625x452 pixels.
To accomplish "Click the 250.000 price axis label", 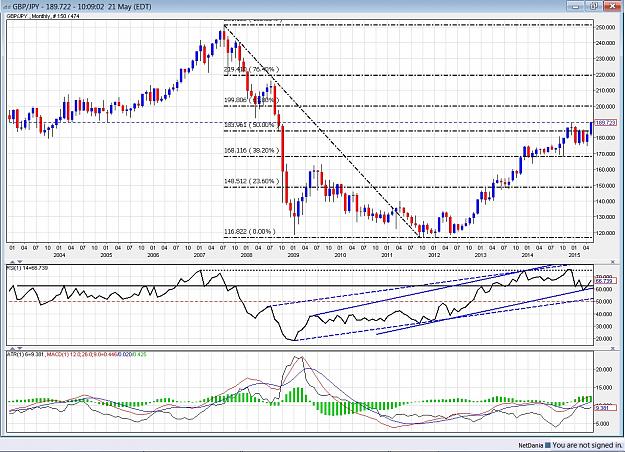I will pyautogui.click(x=605, y=28).
